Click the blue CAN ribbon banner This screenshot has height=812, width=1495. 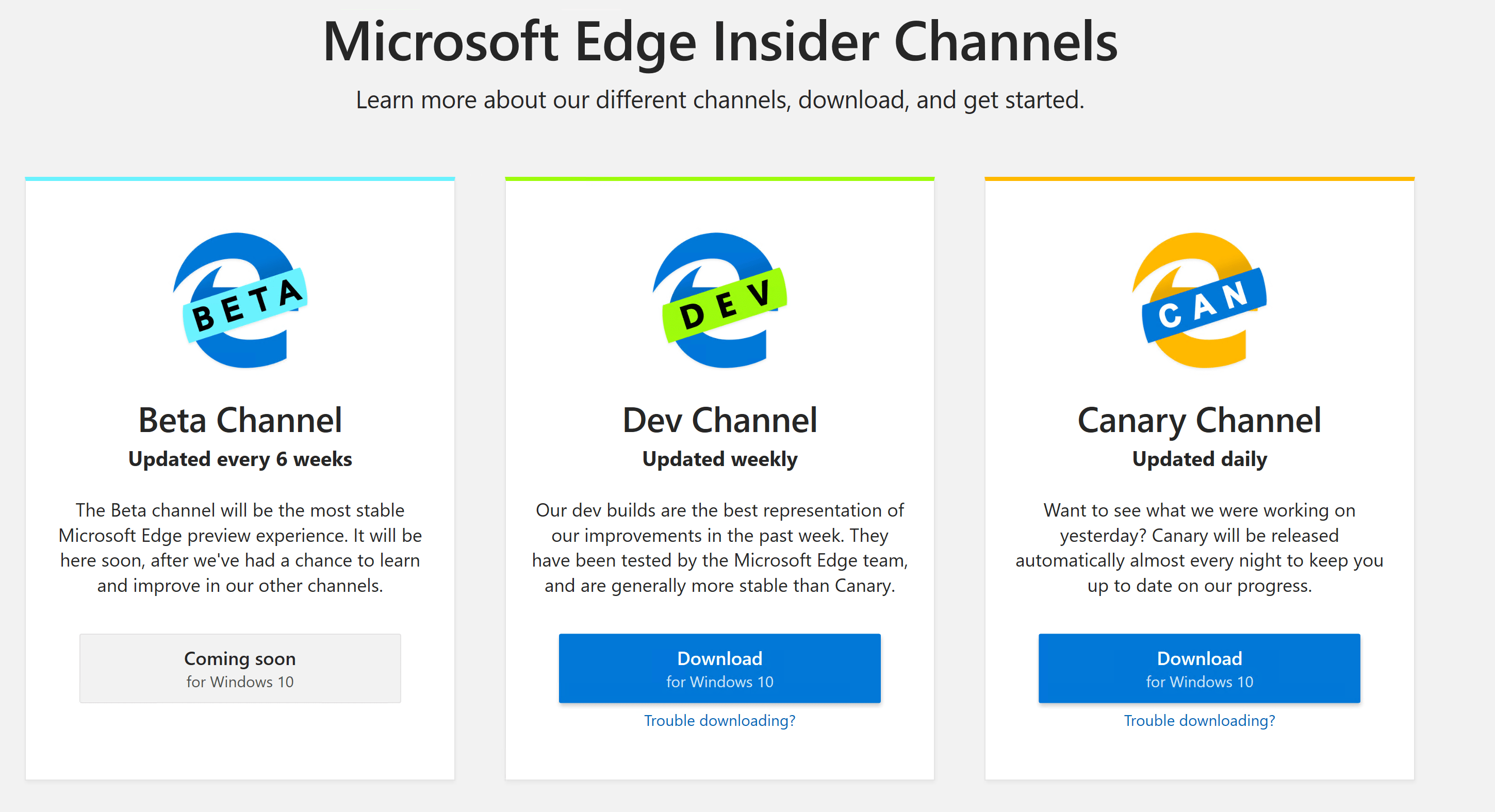[1204, 306]
